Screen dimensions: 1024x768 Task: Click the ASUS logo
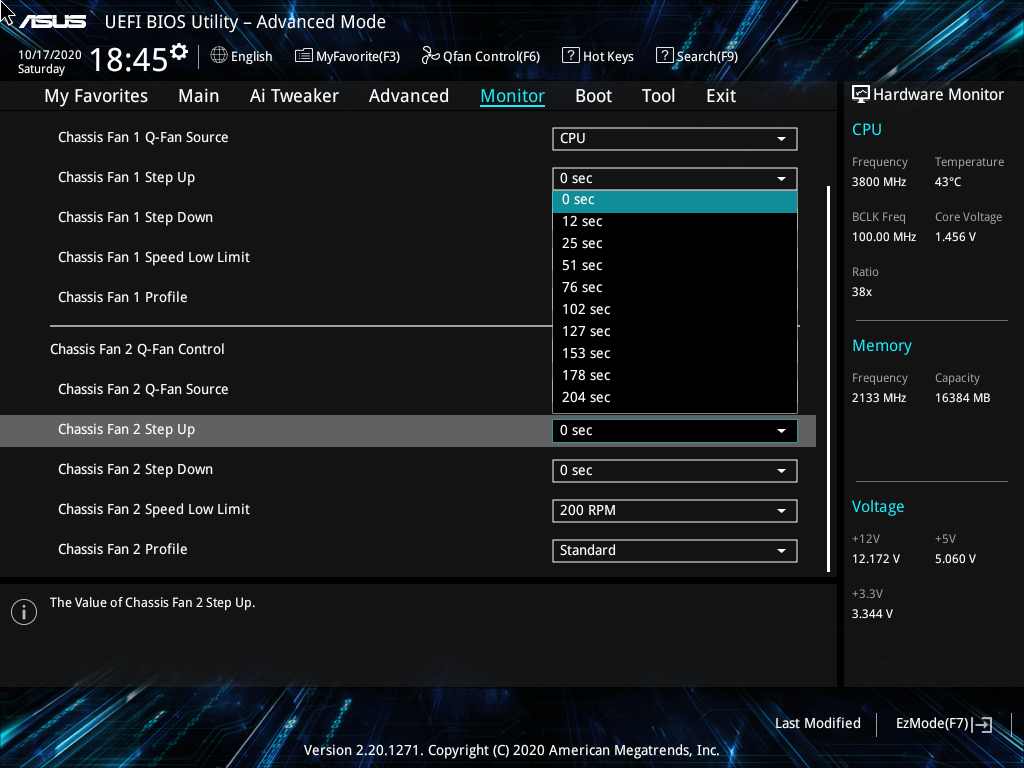52,22
